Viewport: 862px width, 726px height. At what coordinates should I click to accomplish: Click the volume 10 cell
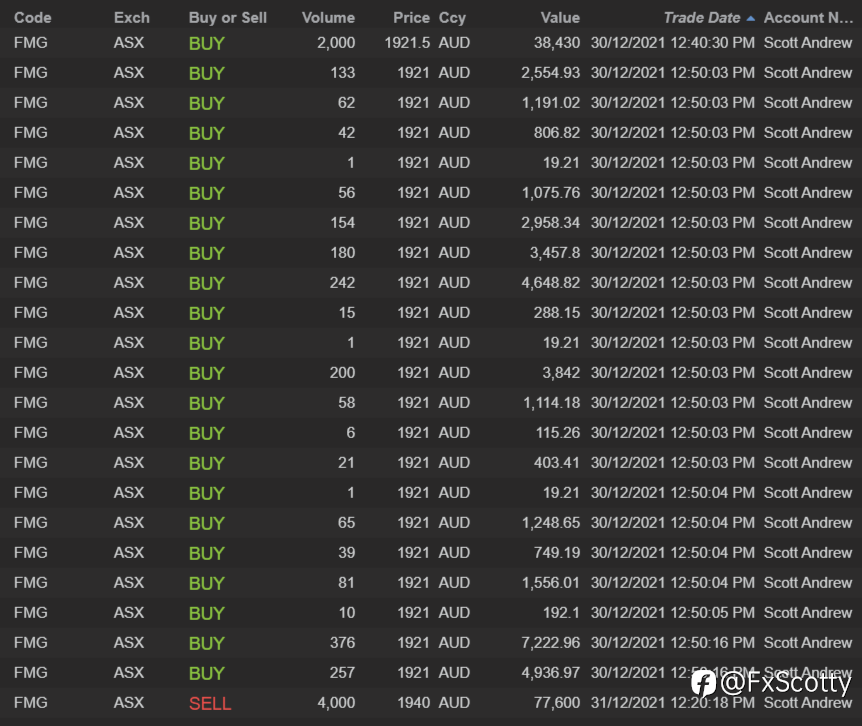[347, 612]
